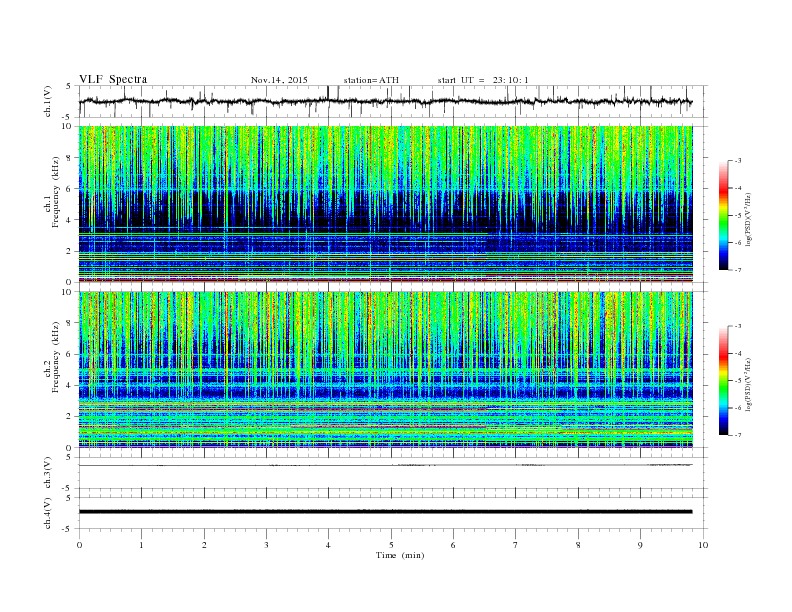Click the time axis tick label "1"
792x612 pixels.
coord(141,545)
